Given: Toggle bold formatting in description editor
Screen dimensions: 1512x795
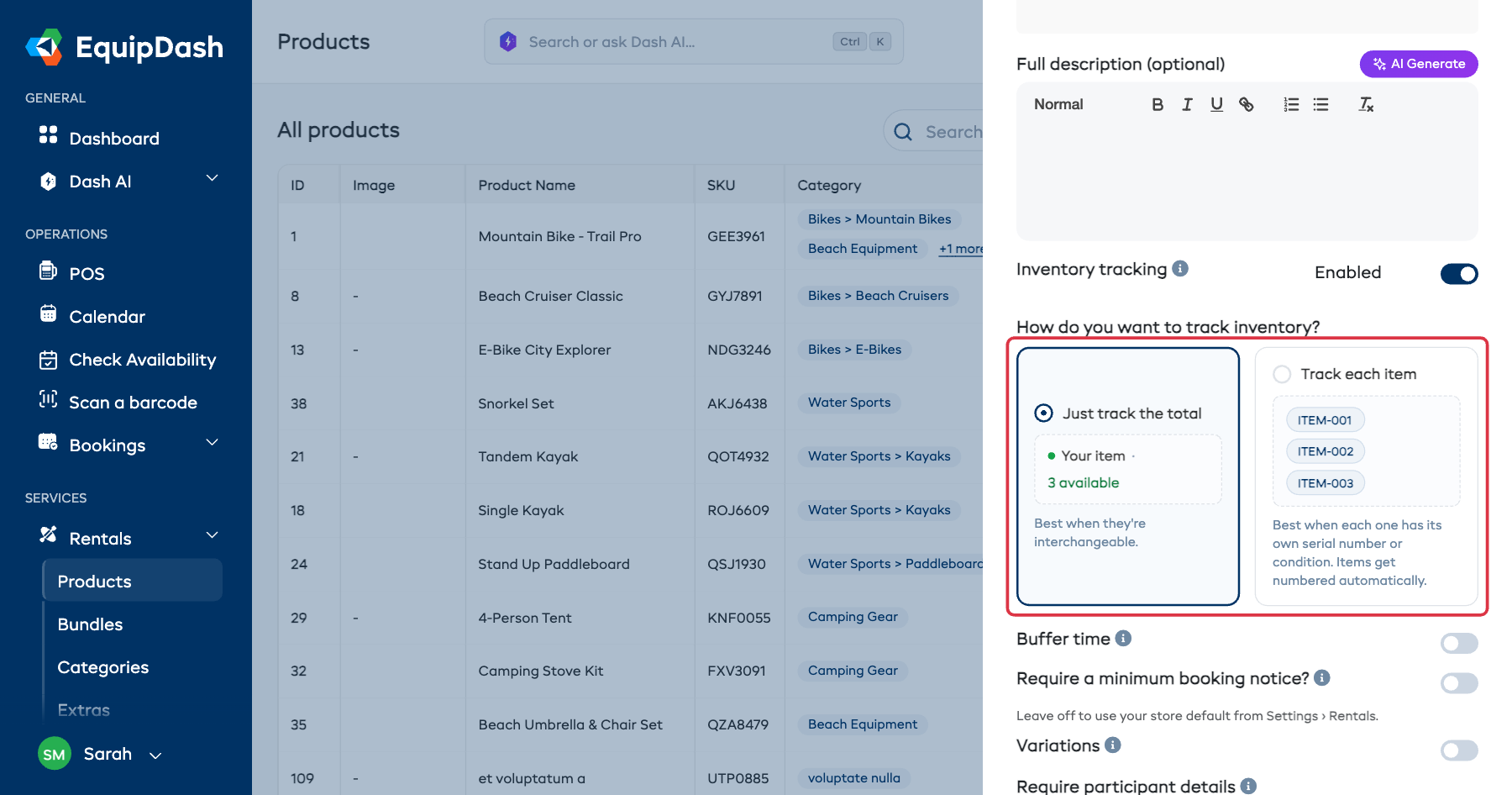Looking at the screenshot, I should coord(1158,104).
